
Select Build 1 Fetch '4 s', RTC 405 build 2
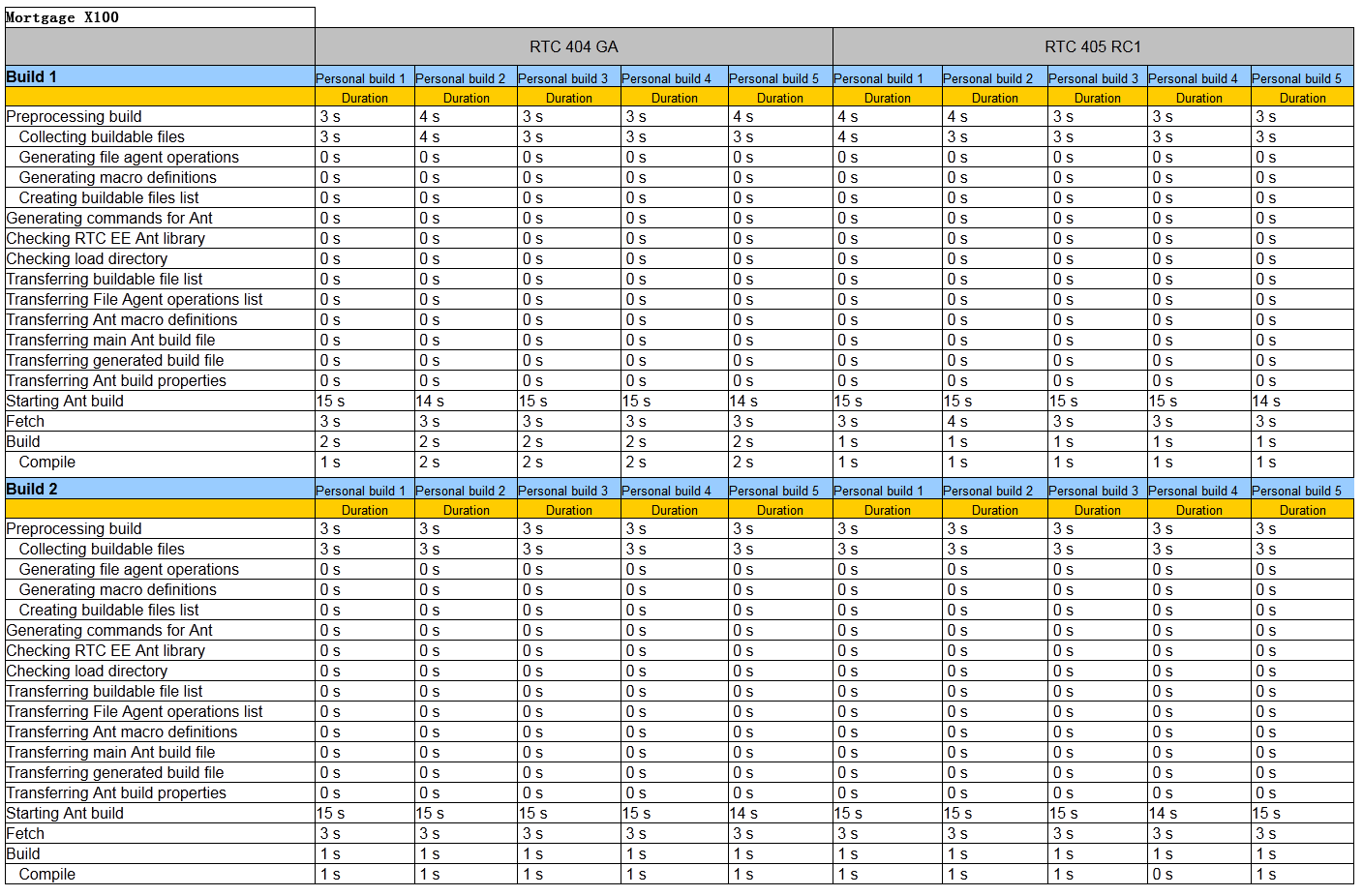(957, 421)
